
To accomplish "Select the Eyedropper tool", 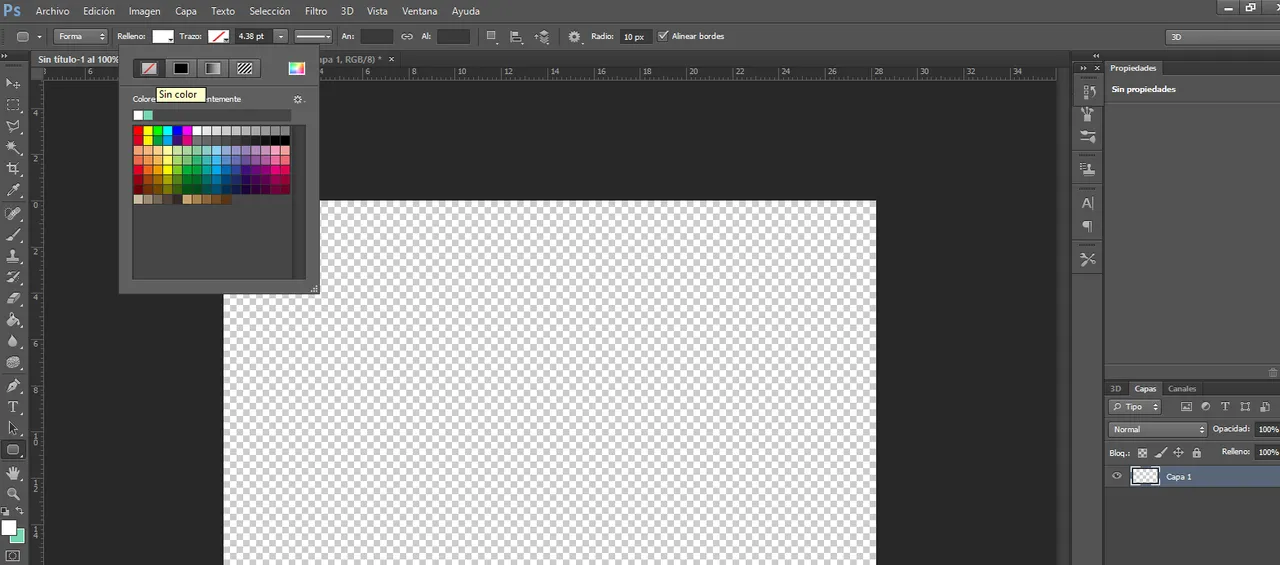I will [x=13, y=190].
